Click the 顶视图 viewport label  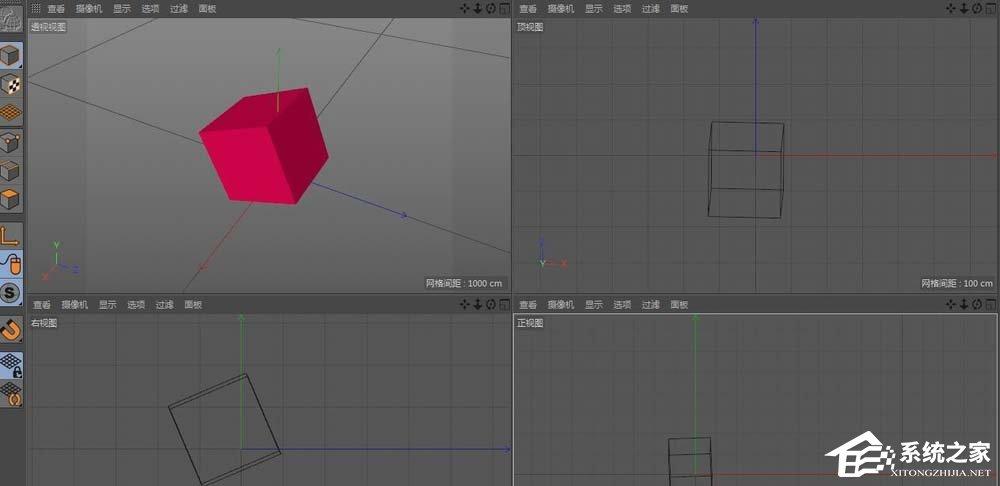click(x=530, y=27)
